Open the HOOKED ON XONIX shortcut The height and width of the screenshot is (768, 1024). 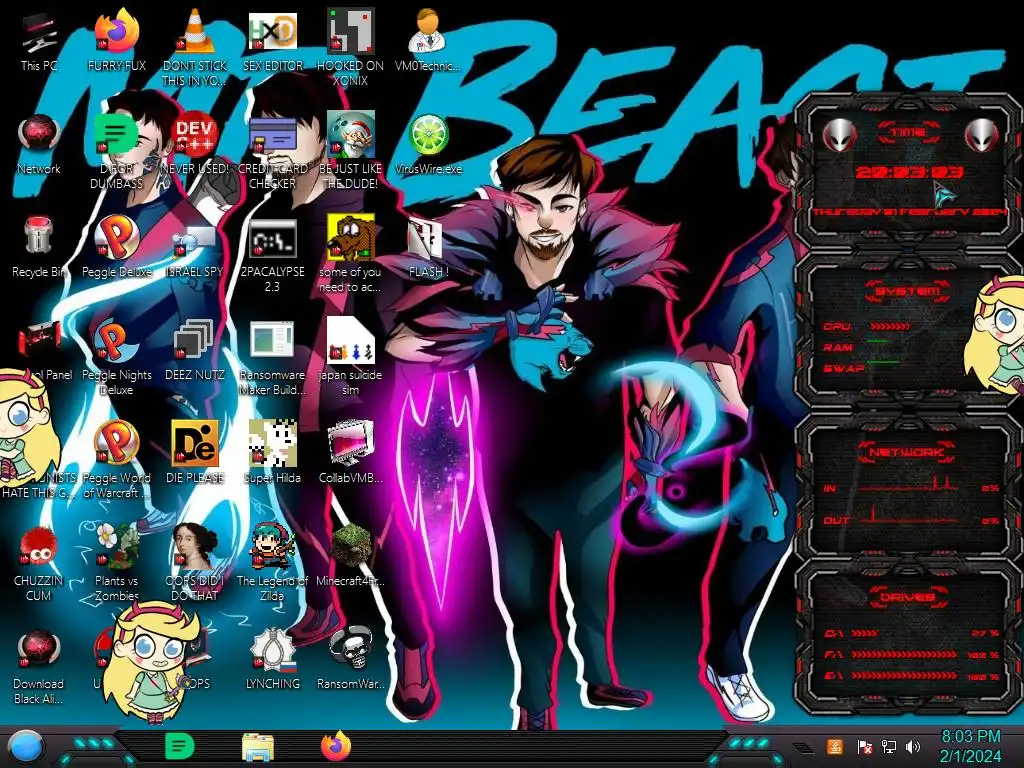pos(350,47)
